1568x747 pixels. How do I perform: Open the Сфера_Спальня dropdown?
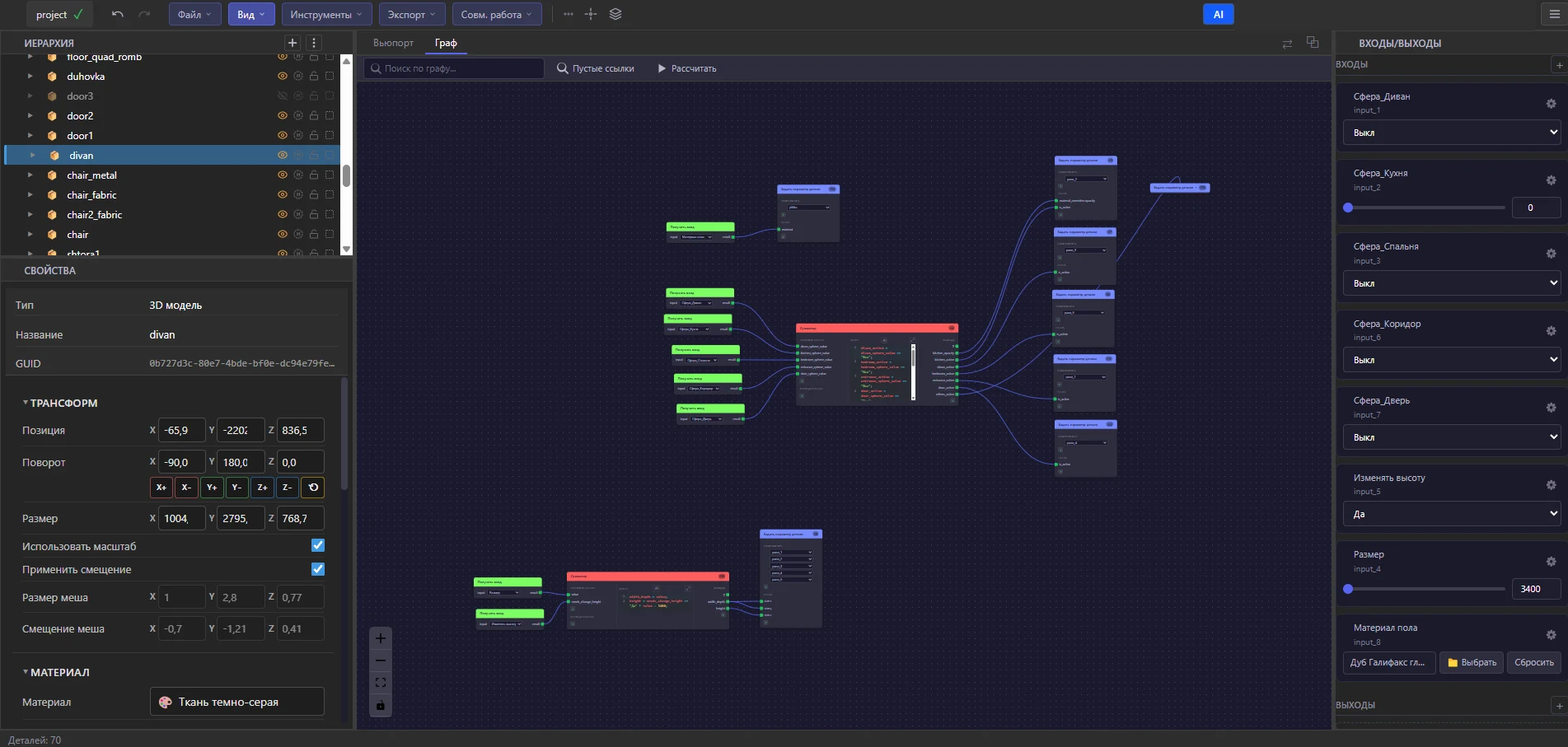(x=1452, y=283)
